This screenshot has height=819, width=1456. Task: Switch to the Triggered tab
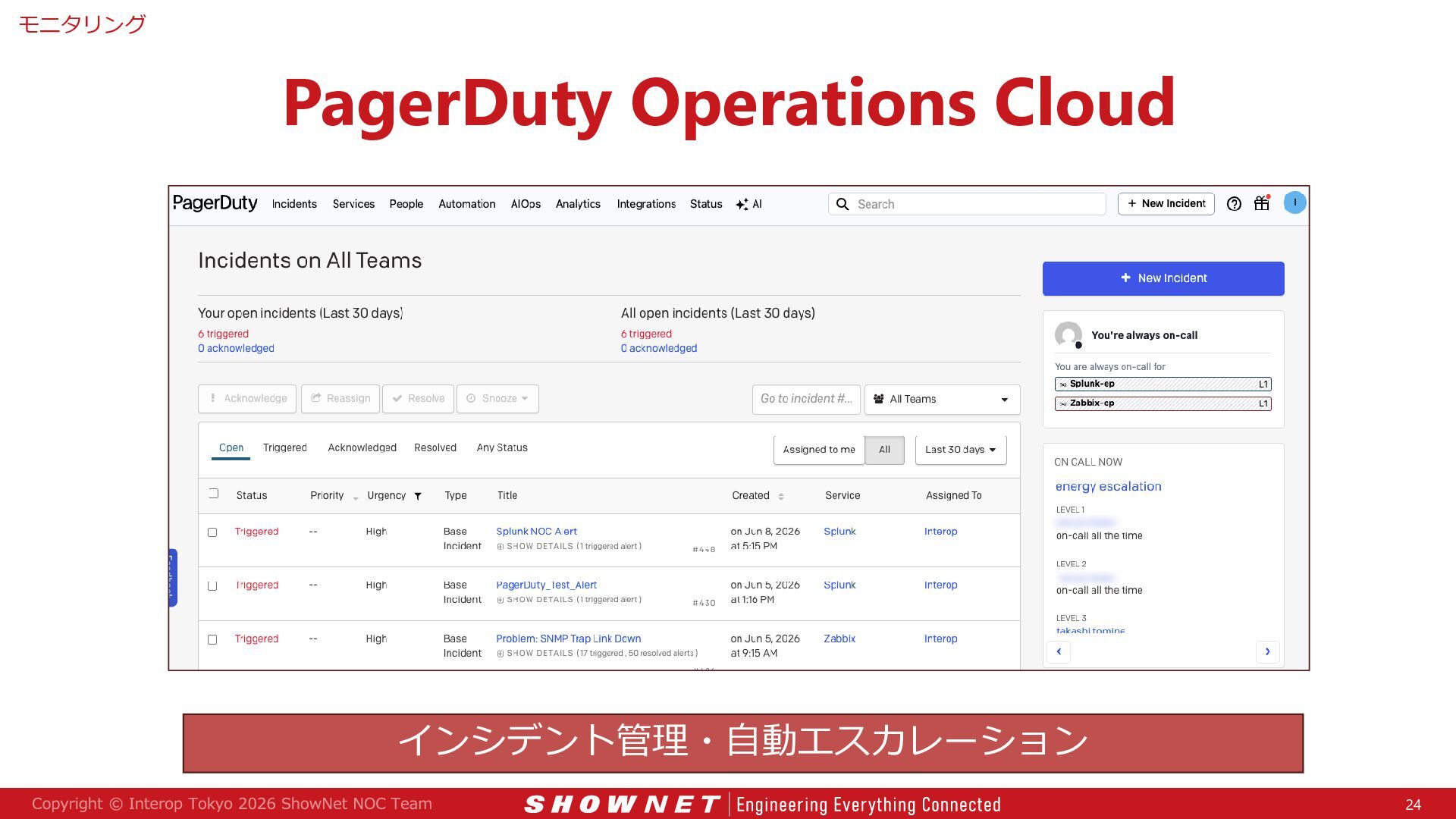click(x=285, y=448)
